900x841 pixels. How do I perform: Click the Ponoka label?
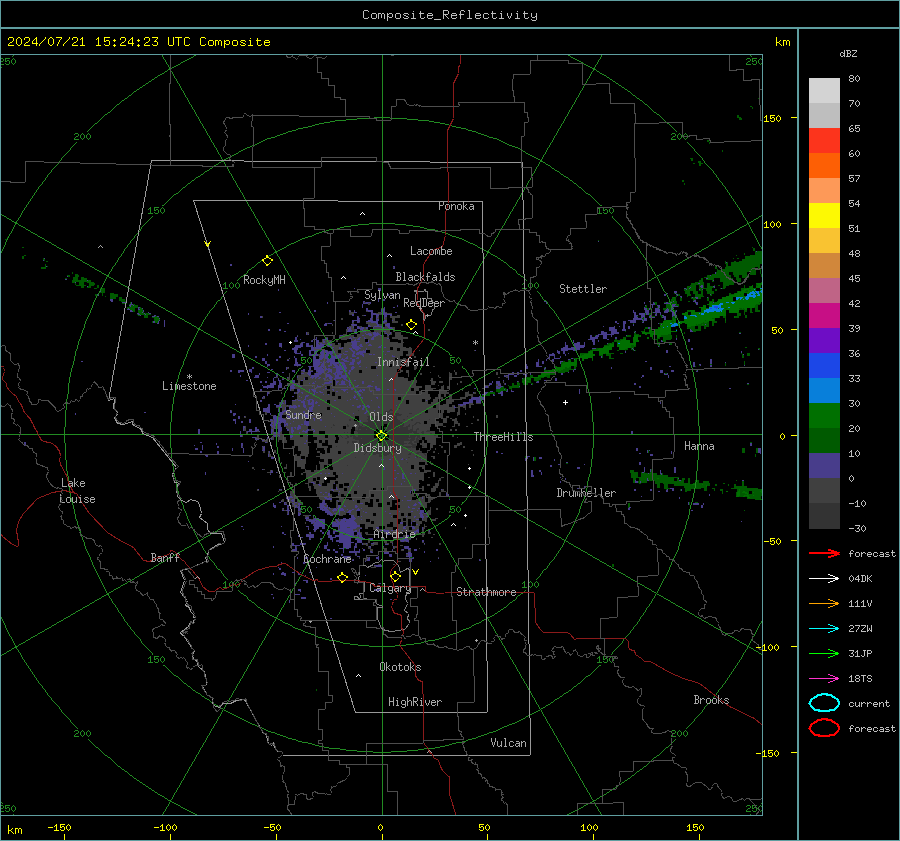[x=456, y=206]
